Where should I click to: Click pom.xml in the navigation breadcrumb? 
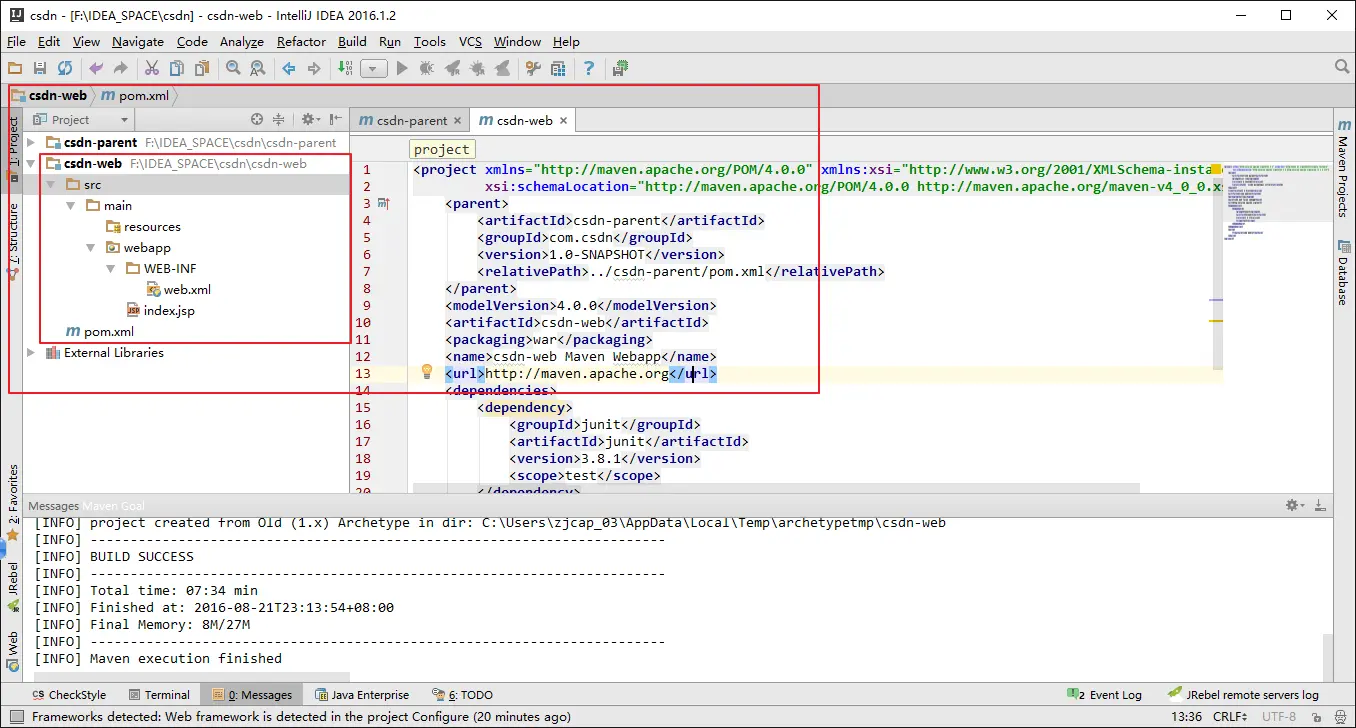135,96
